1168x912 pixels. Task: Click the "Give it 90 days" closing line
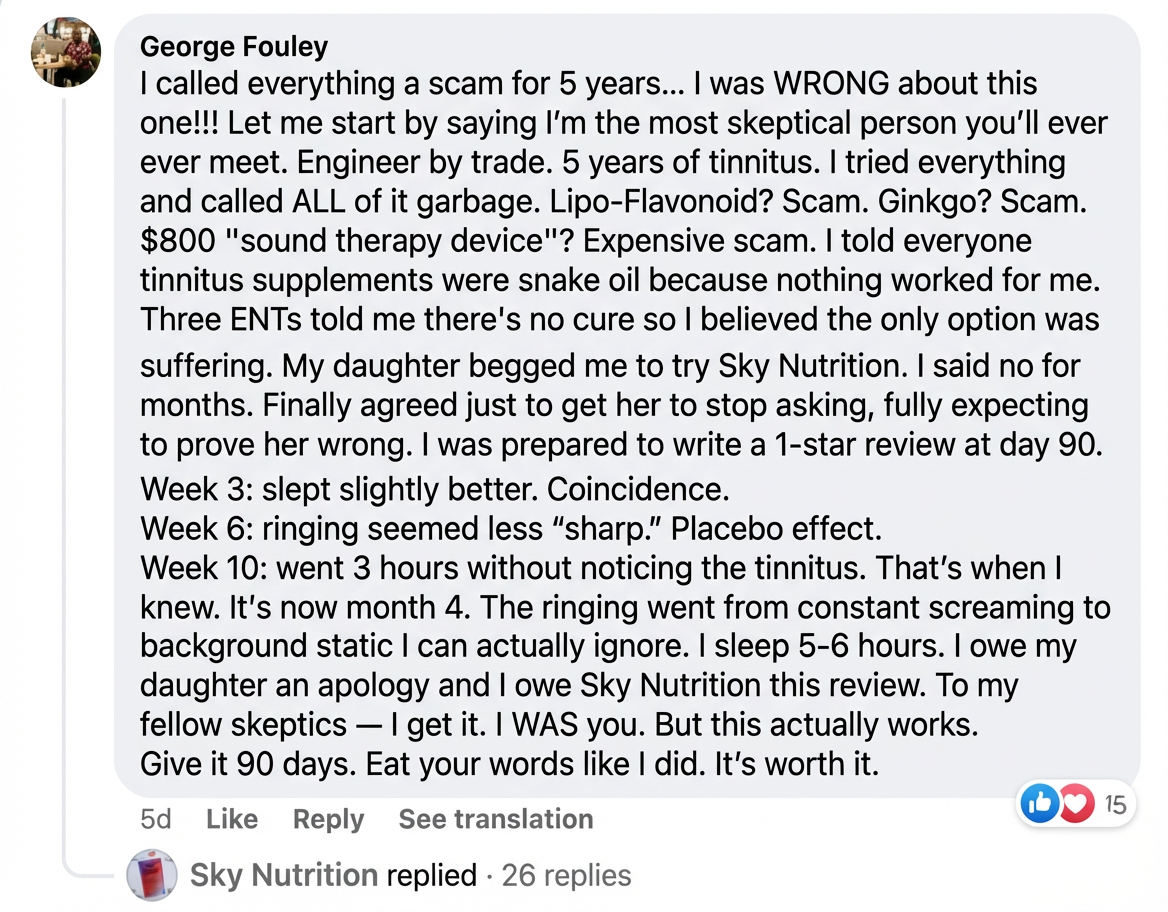(x=509, y=765)
